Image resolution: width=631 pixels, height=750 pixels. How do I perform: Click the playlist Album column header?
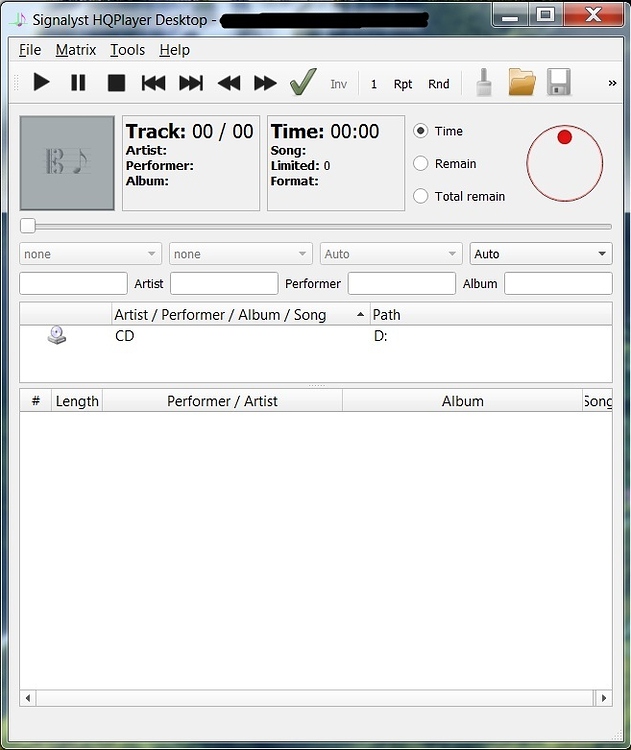tap(463, 400)
